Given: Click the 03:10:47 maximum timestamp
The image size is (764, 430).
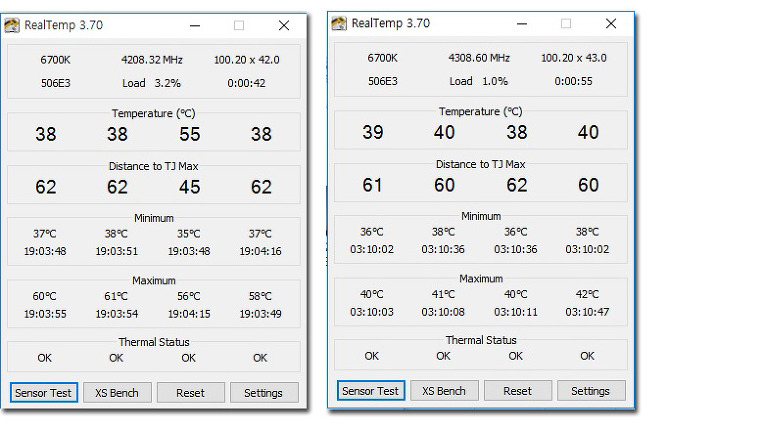Looking at the screenshot, I should [x=587, y=312].
